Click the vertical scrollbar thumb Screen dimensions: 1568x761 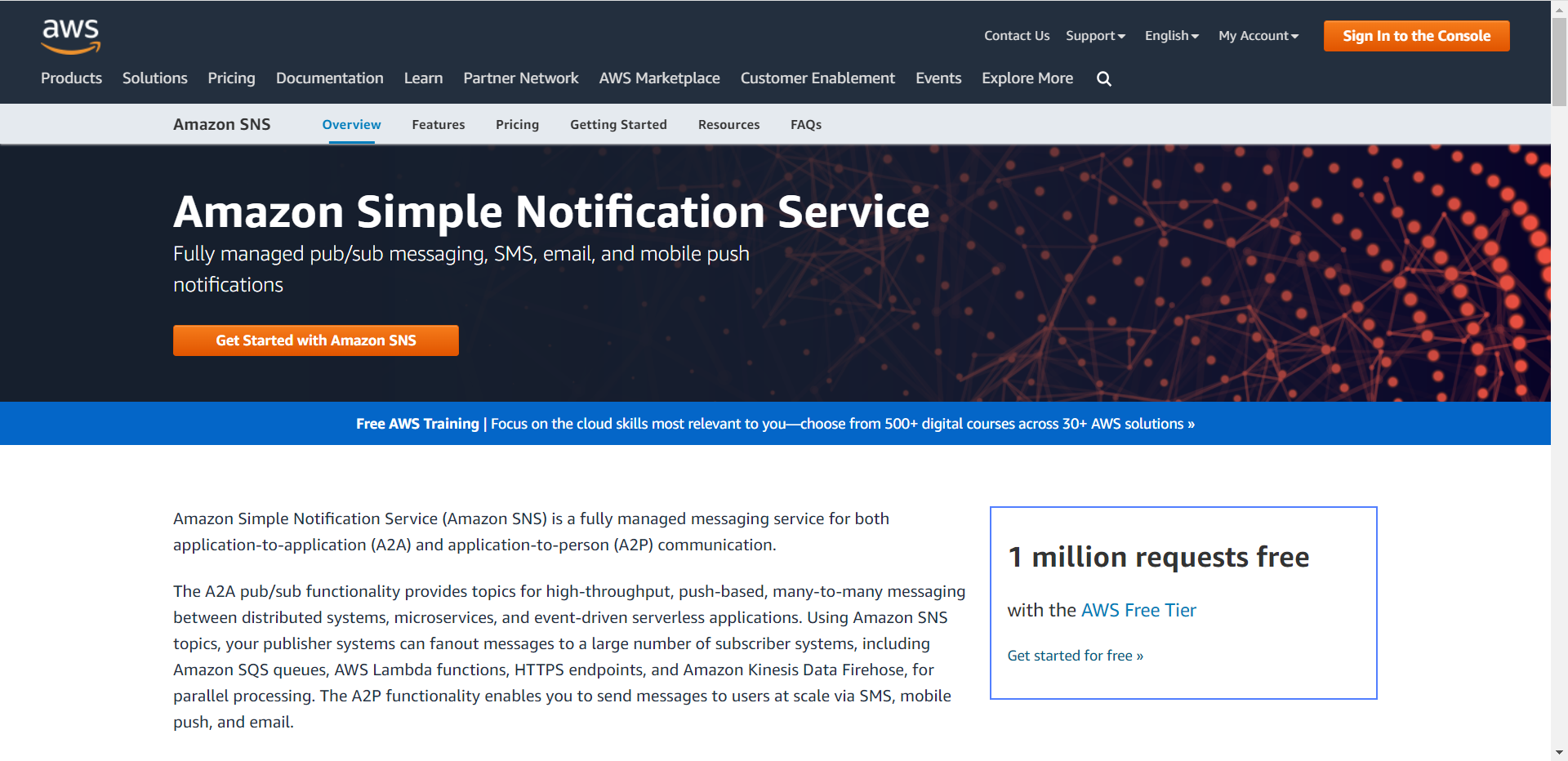(x=1559, y=61)
